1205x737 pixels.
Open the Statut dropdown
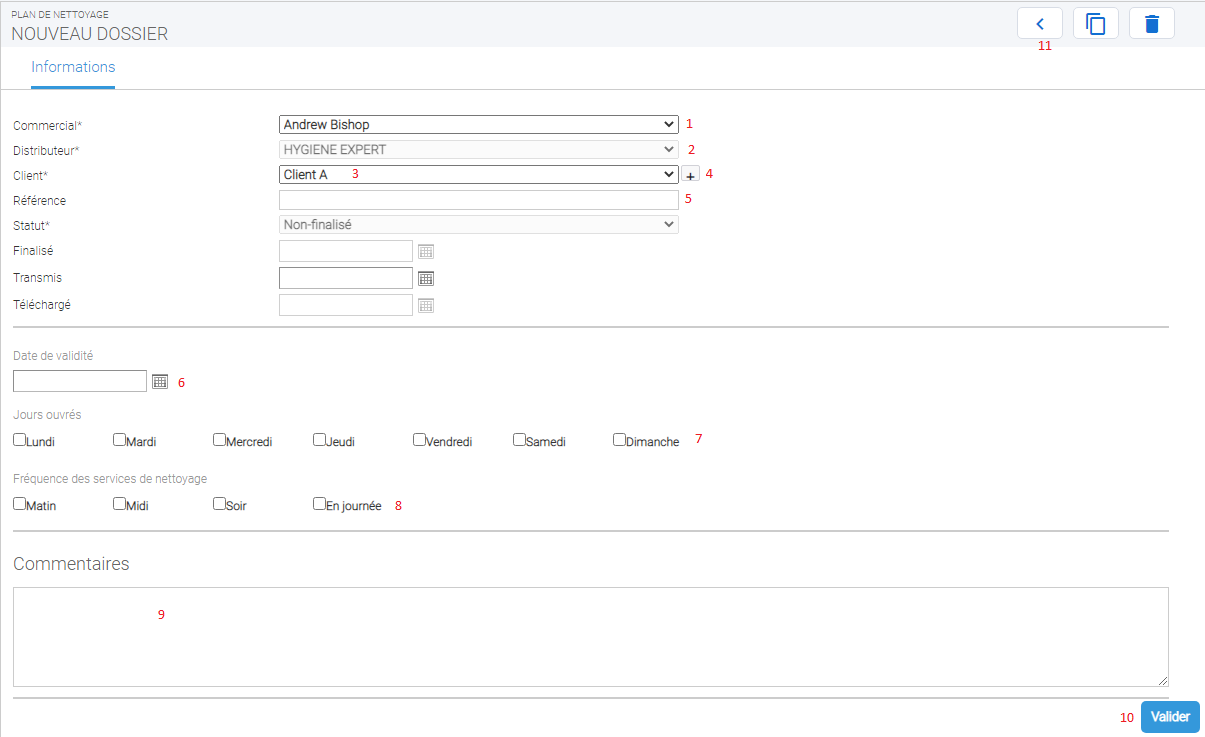[x=478, y=225]
